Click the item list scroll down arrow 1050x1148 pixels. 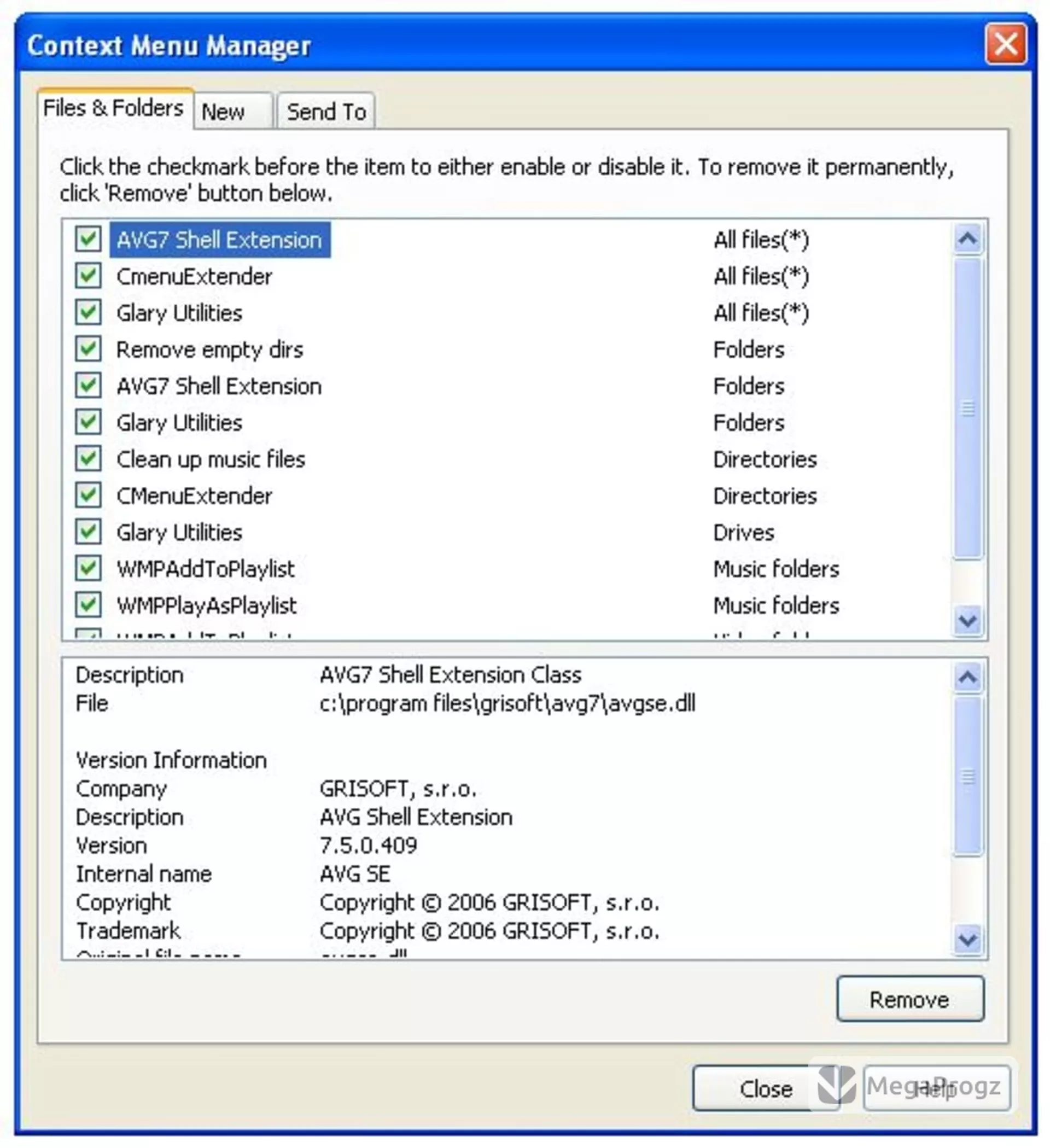pos(967,620)
